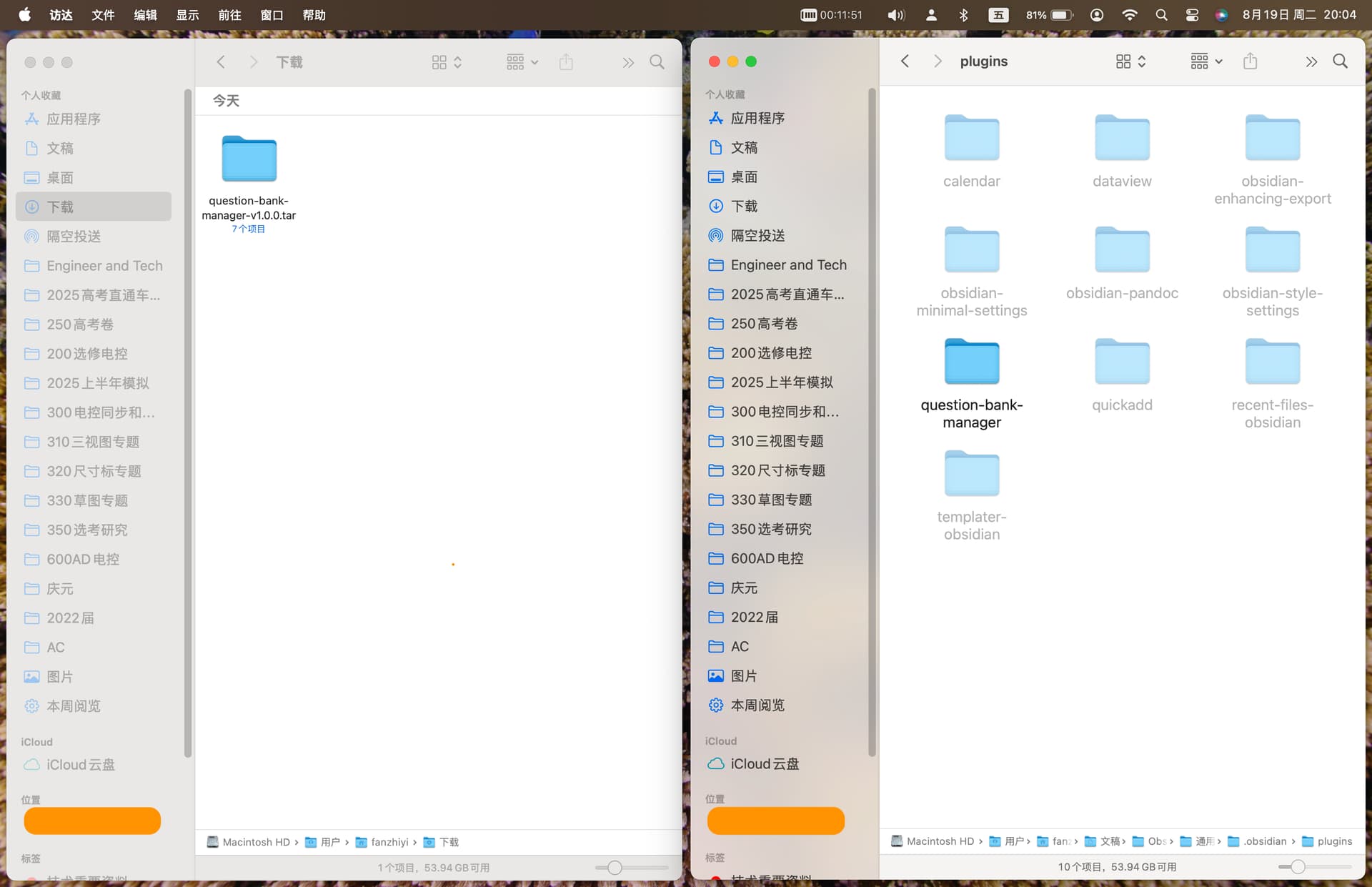The width and height of the screenshot is (1372, 887).
Task: Open Control Center from the menu bar
Action: [1191, 15]
